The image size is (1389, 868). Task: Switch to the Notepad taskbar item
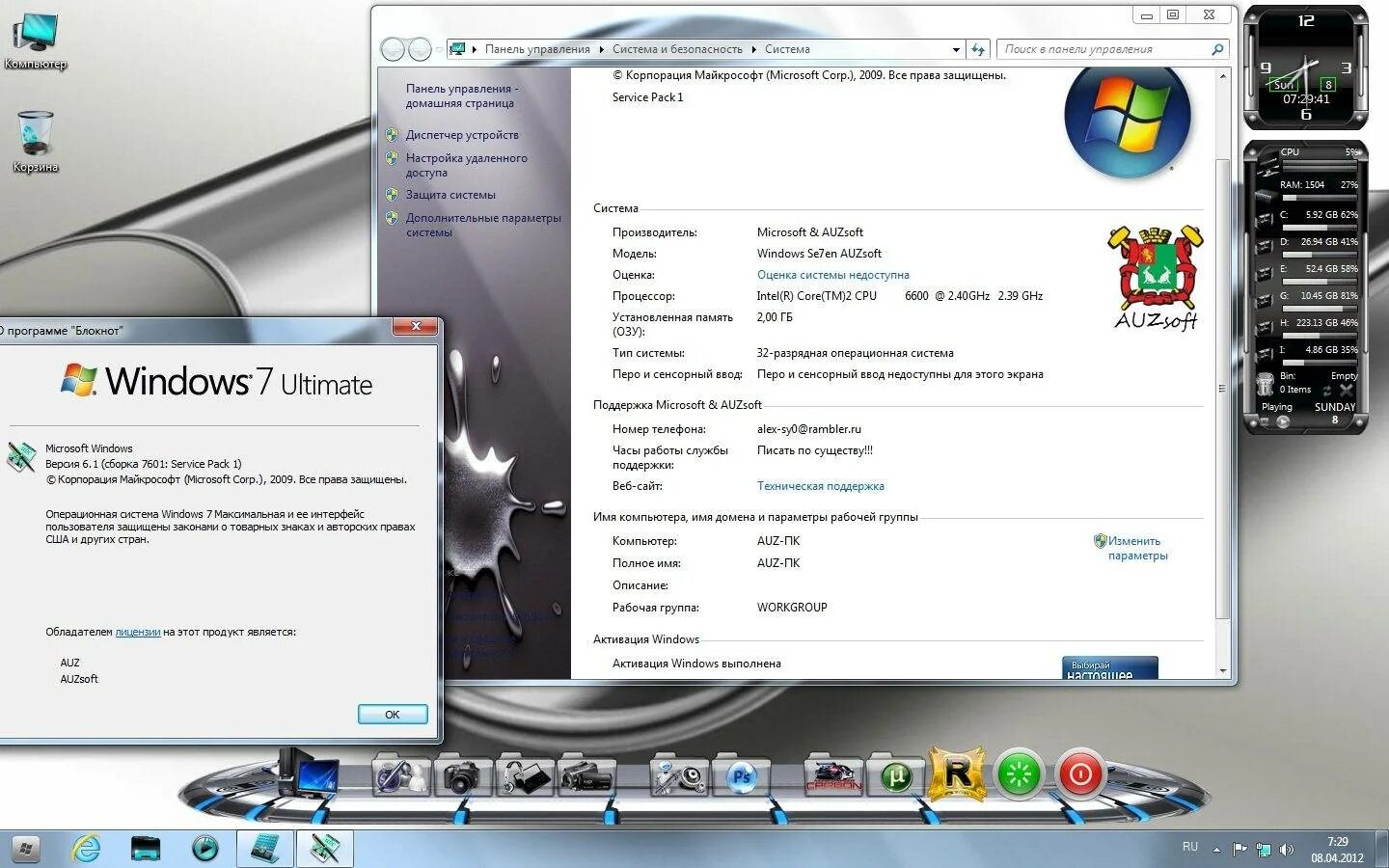click(325, 849)
